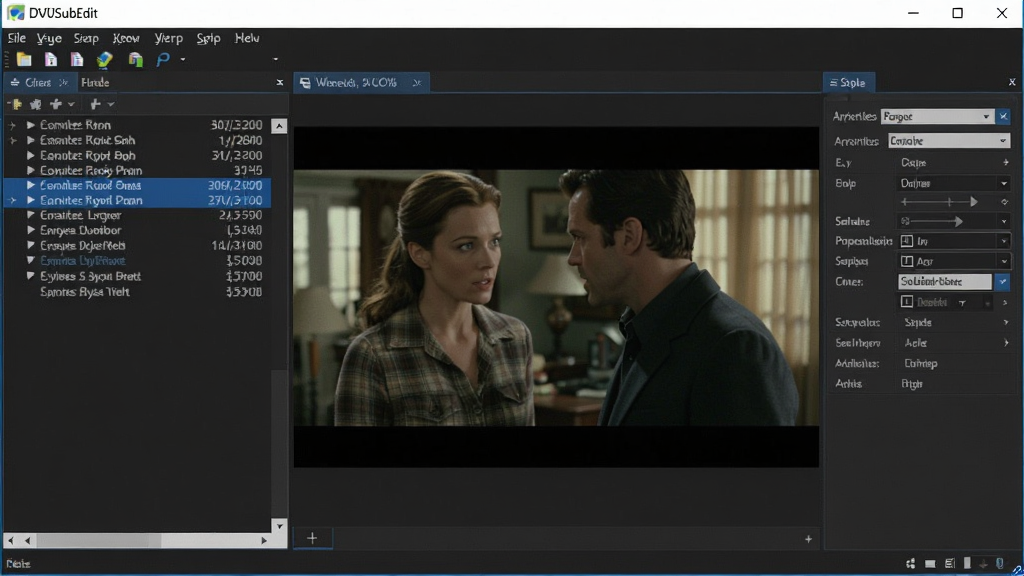Click the solid rectangle icon in the status bar

tap(930, 564)
